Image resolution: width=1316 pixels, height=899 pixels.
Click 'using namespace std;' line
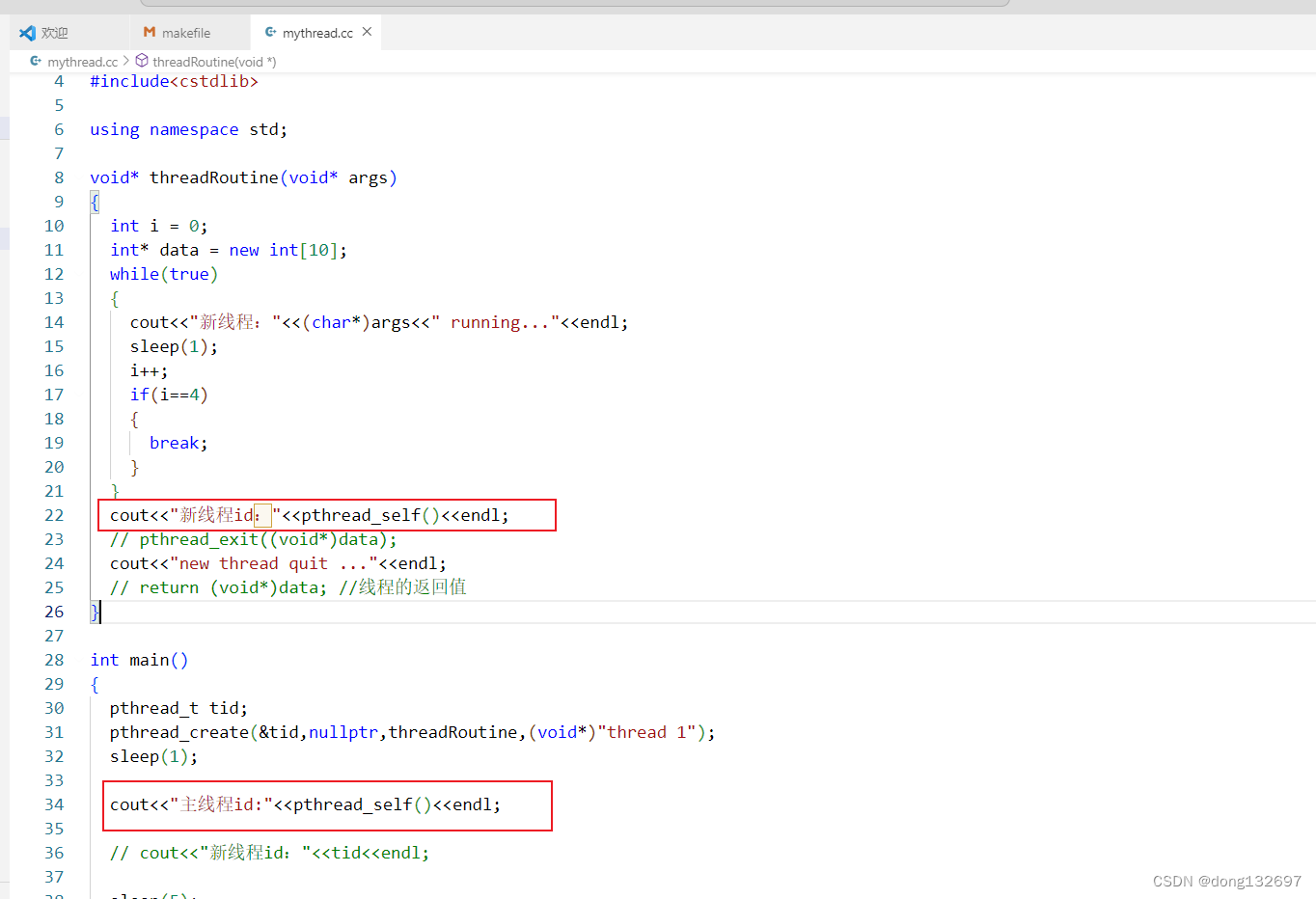[x=189, y=129]
